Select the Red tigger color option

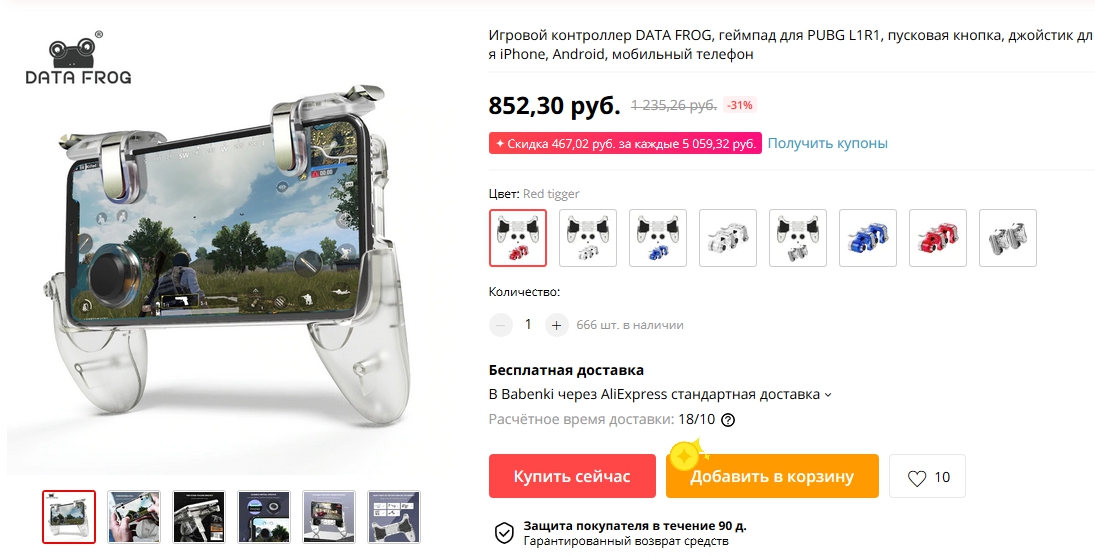(517, 238)
